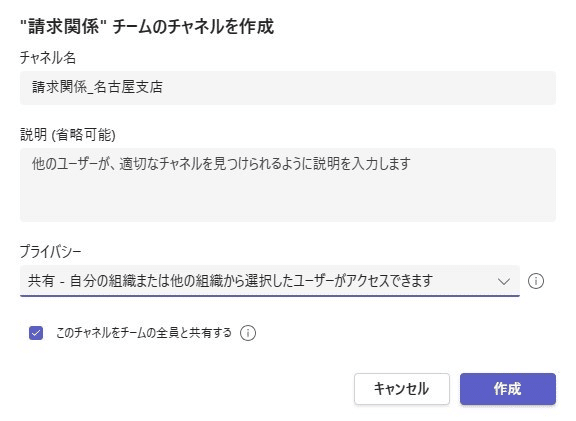The height and width of the screenshot is (421, 576).
Task: Click the チャネル名 input field
Action: (x=288, y=88)
